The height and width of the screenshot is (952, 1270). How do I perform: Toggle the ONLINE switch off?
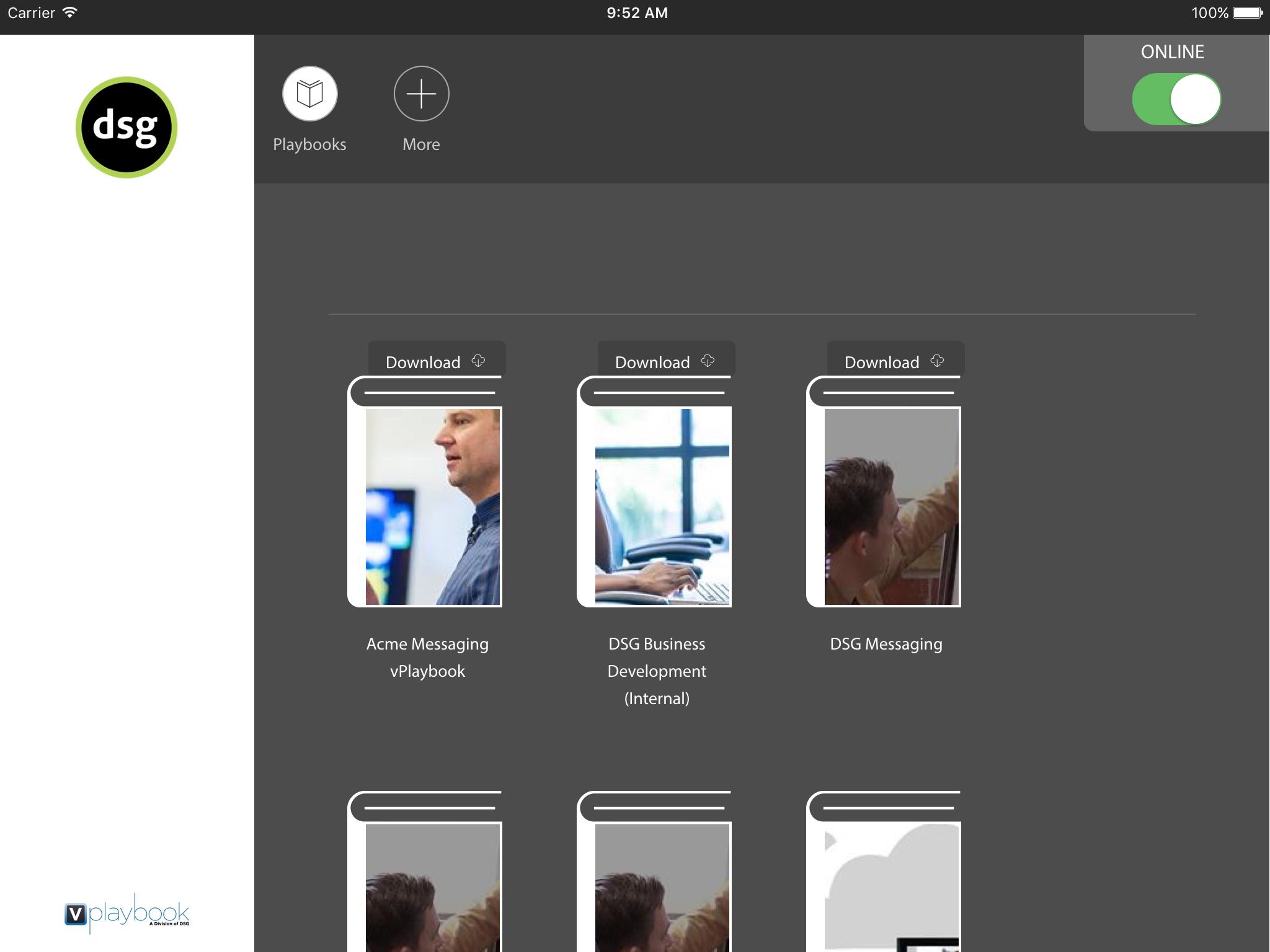(x=1176, y=99)
